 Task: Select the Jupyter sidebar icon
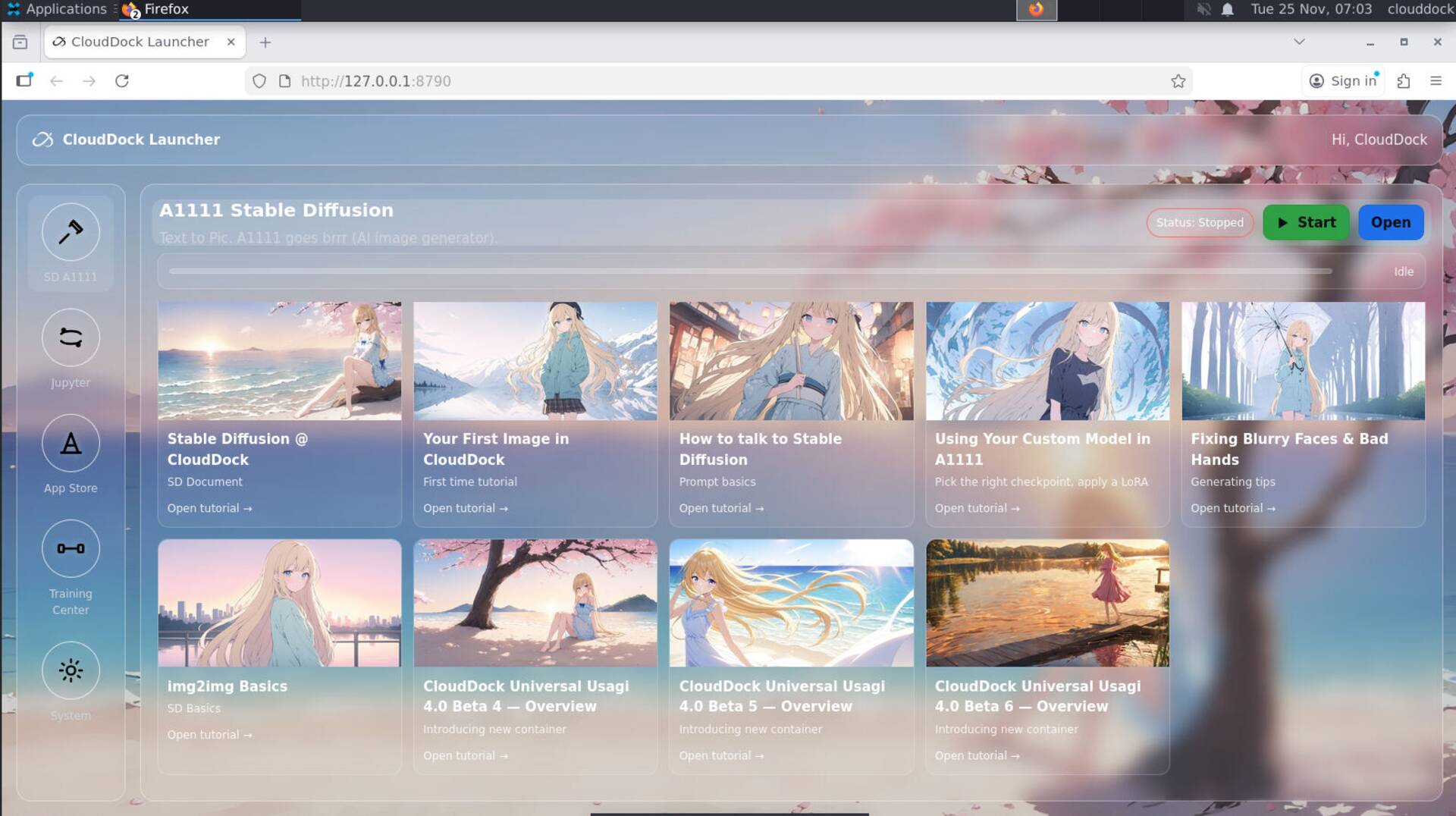pos(71,338)
